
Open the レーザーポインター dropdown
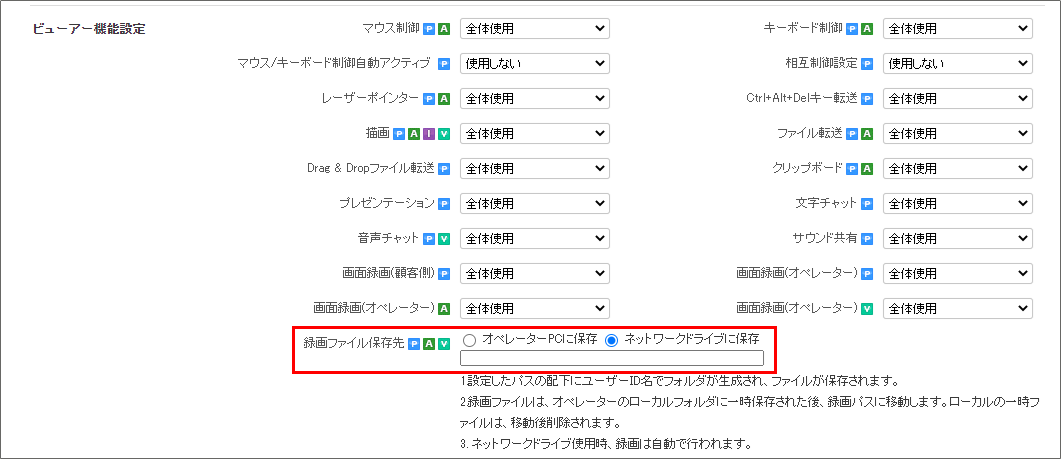(x=534, y=99)
